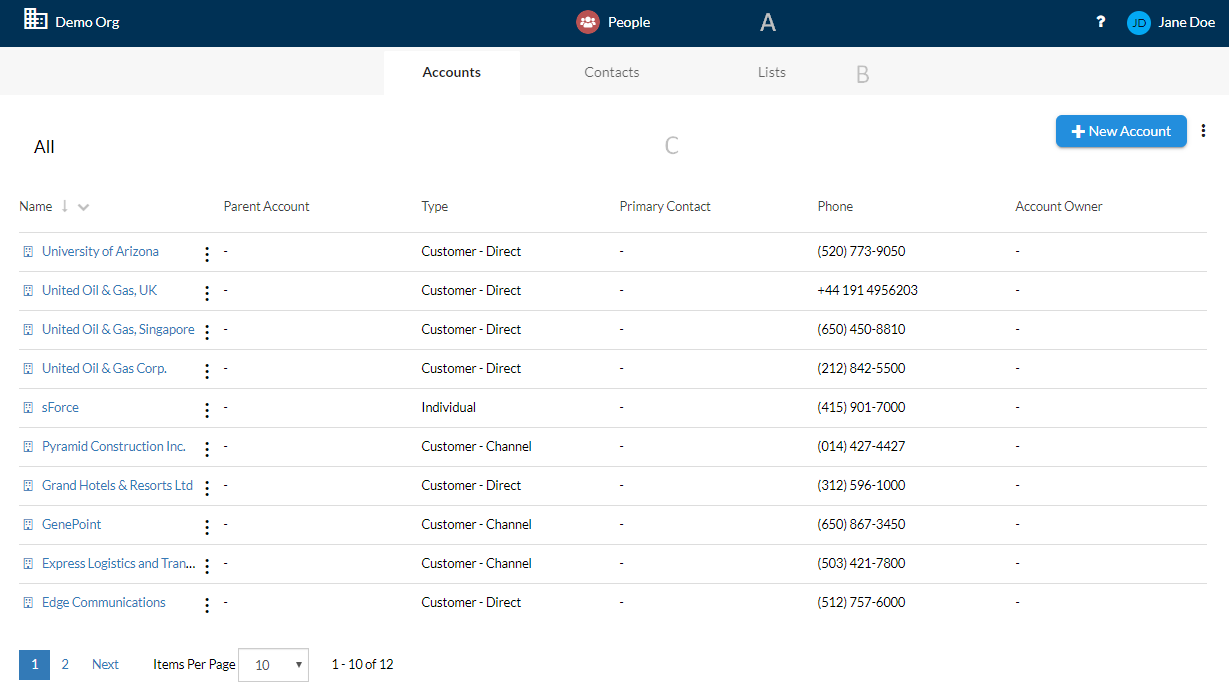Open row menu for Express Logistics
The height and width of the screenshot is (700, 1229).
click(207, 566)
